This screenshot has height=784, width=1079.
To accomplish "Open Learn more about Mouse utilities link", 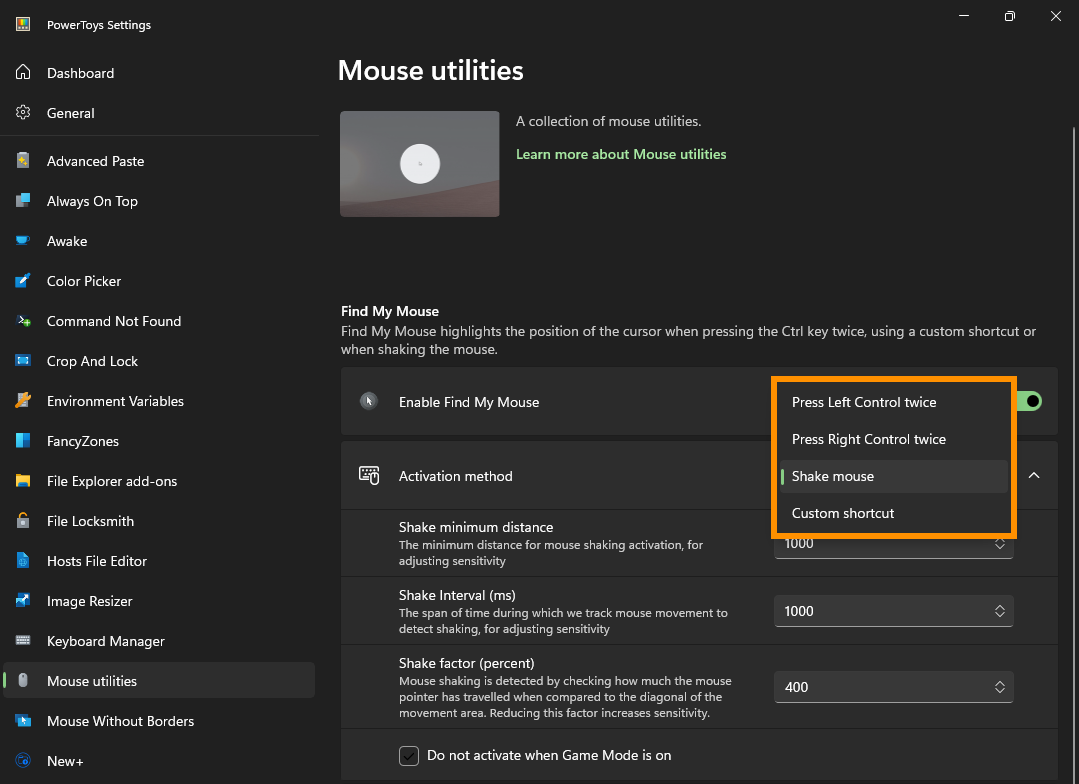I will pos(621,154).
